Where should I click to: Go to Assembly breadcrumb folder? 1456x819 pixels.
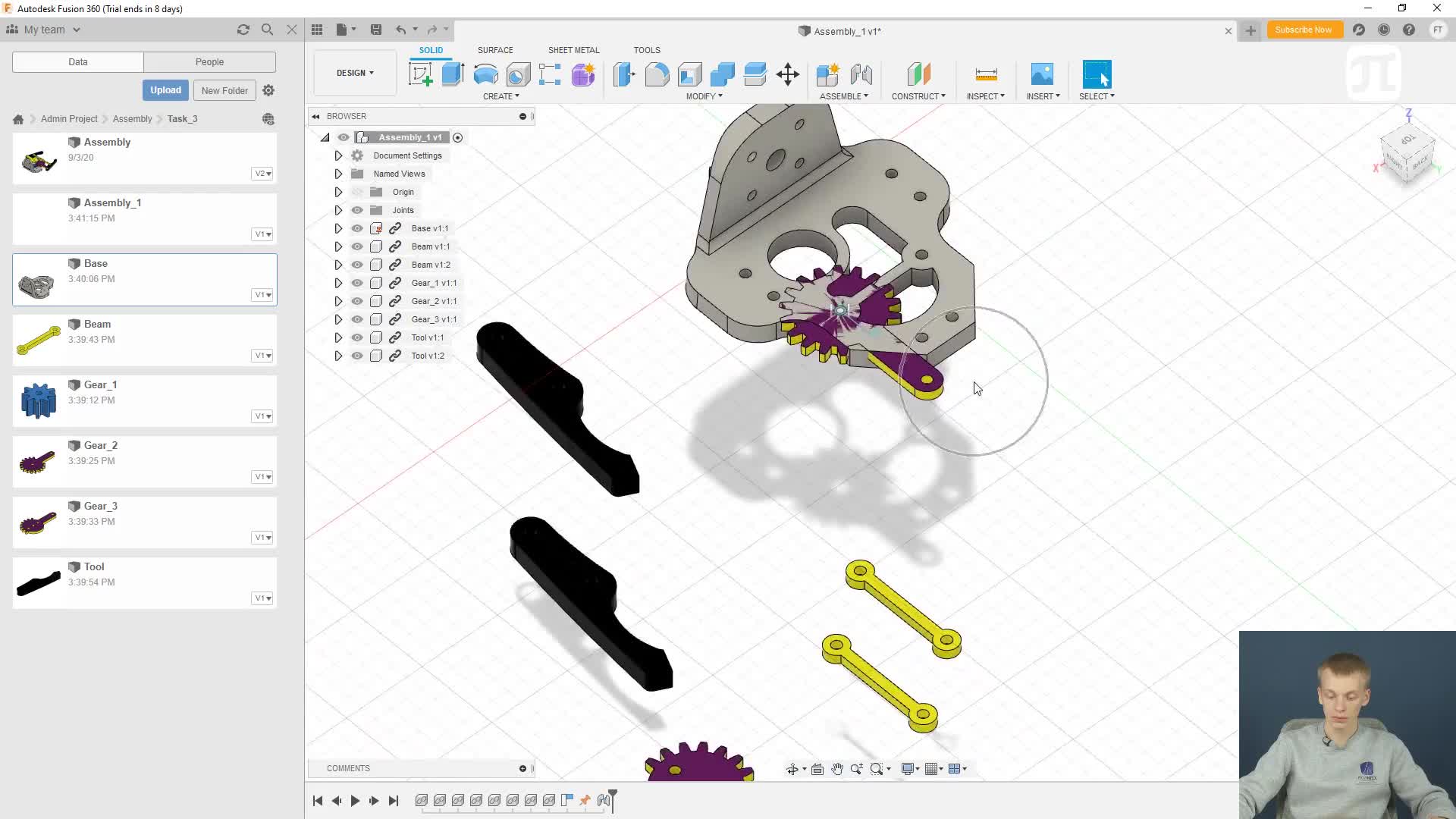point(132,119)
